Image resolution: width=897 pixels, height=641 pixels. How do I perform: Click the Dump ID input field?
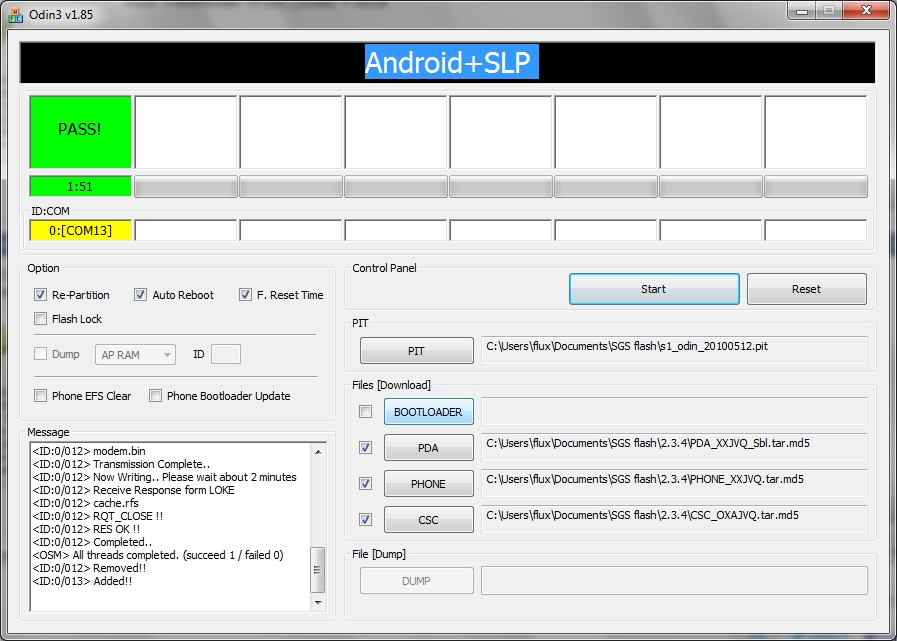[226, 354]
